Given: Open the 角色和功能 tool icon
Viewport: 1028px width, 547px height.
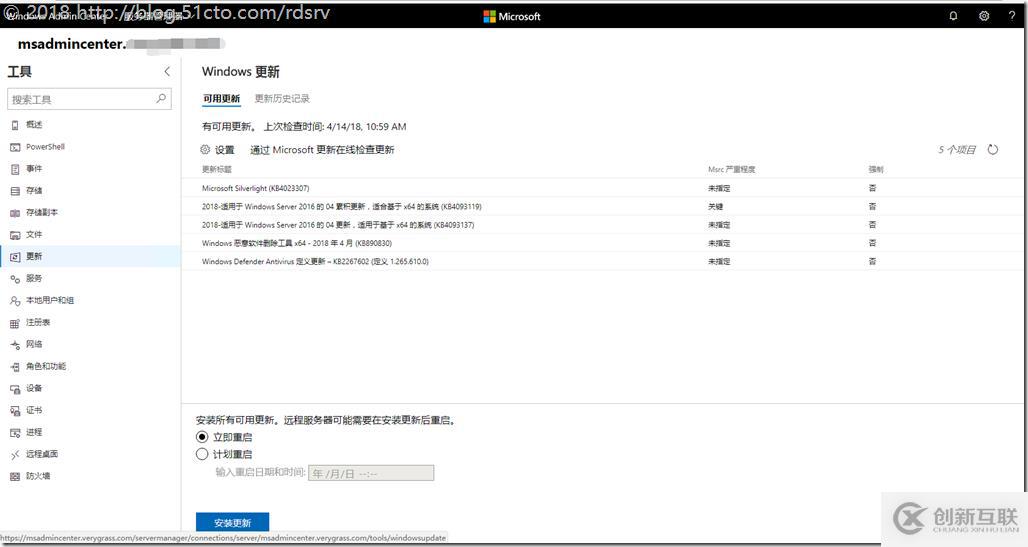Looking at the screenshot, I should coord(15,367).
